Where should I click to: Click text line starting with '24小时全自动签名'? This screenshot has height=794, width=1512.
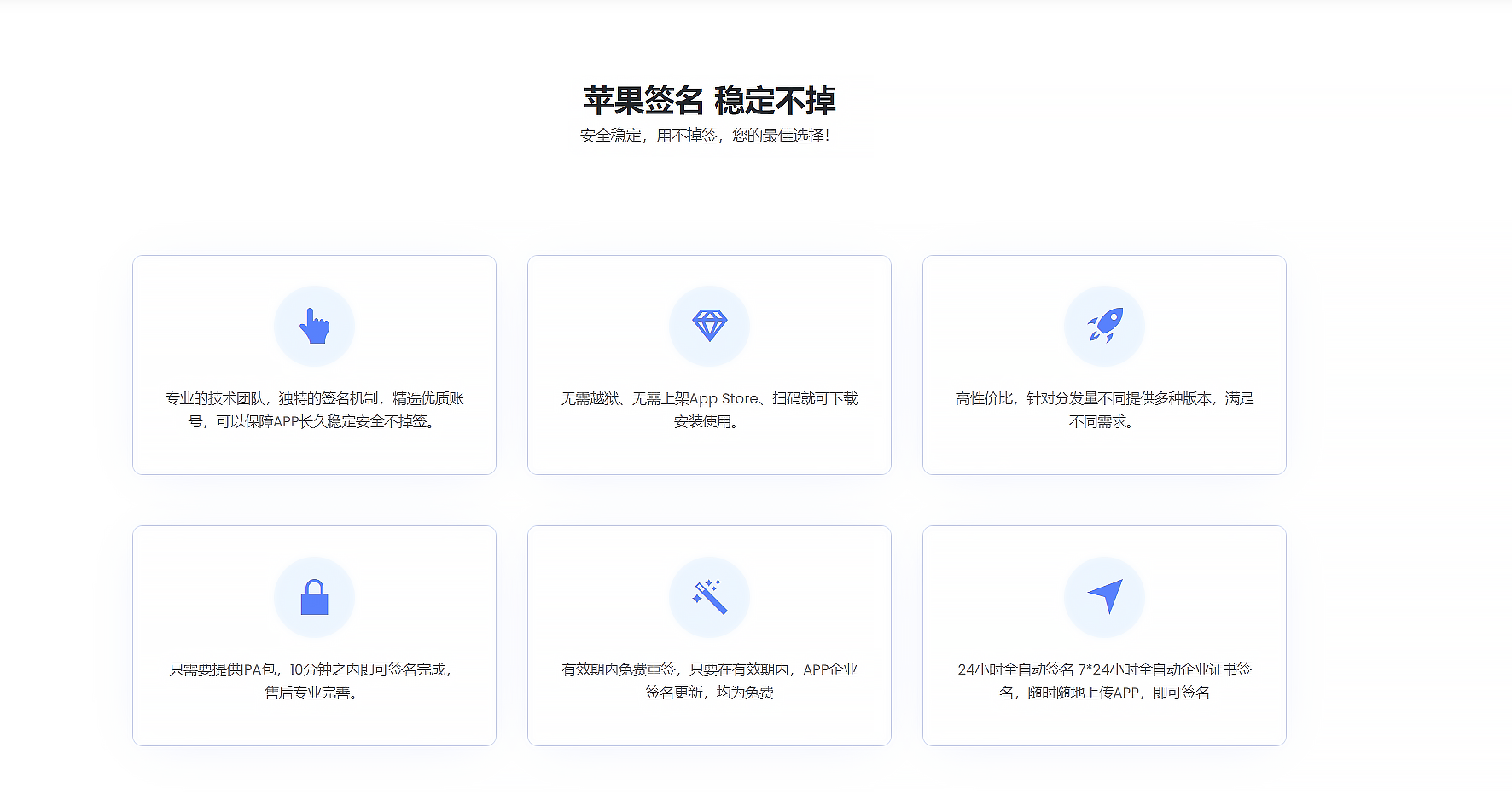tap(1104, 669)
